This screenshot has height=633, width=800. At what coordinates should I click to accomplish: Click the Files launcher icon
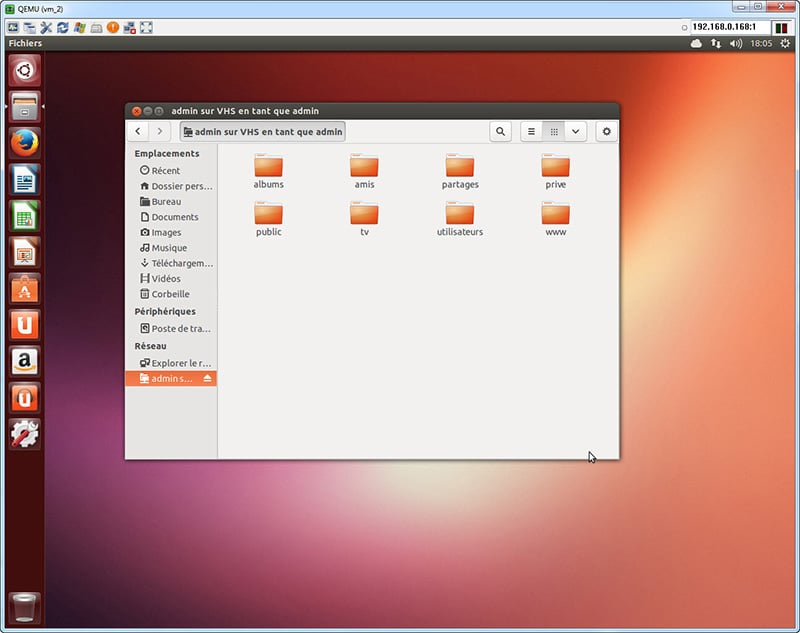(24, 107)
